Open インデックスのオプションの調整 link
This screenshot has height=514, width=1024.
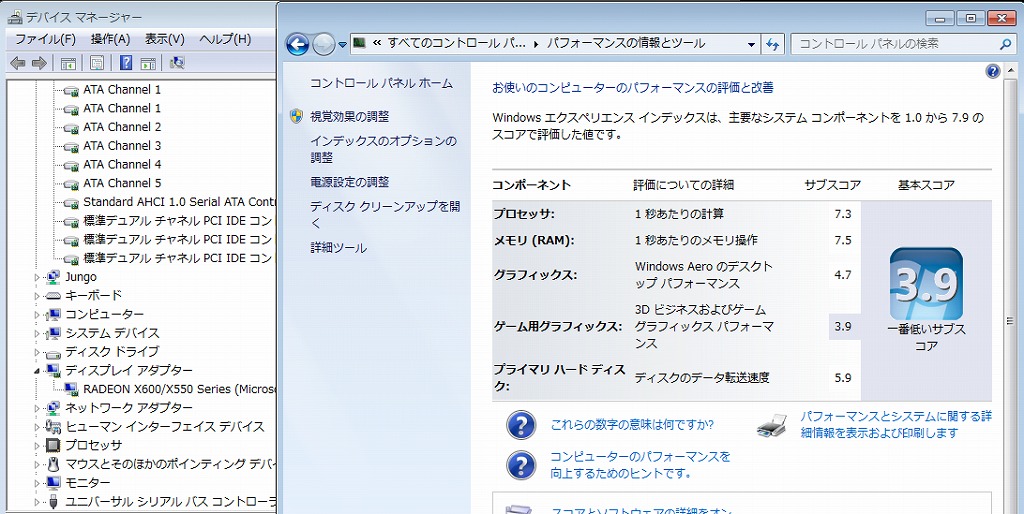(x=383, y=149)
